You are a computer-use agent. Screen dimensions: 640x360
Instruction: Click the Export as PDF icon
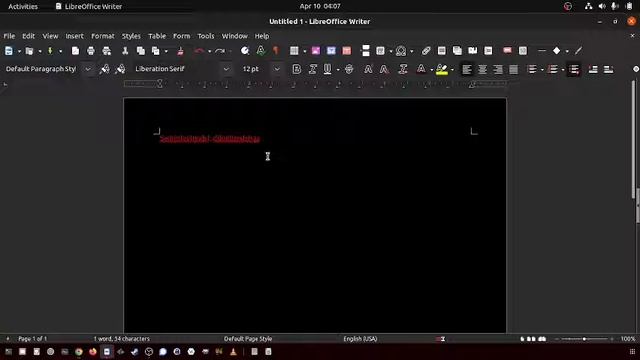pyautogui.click(x=75, y=51)
